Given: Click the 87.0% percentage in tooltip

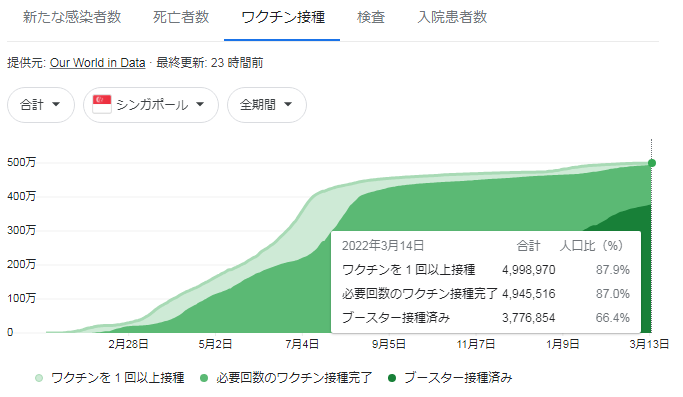Looking at the screenshot, I should 612,294.
